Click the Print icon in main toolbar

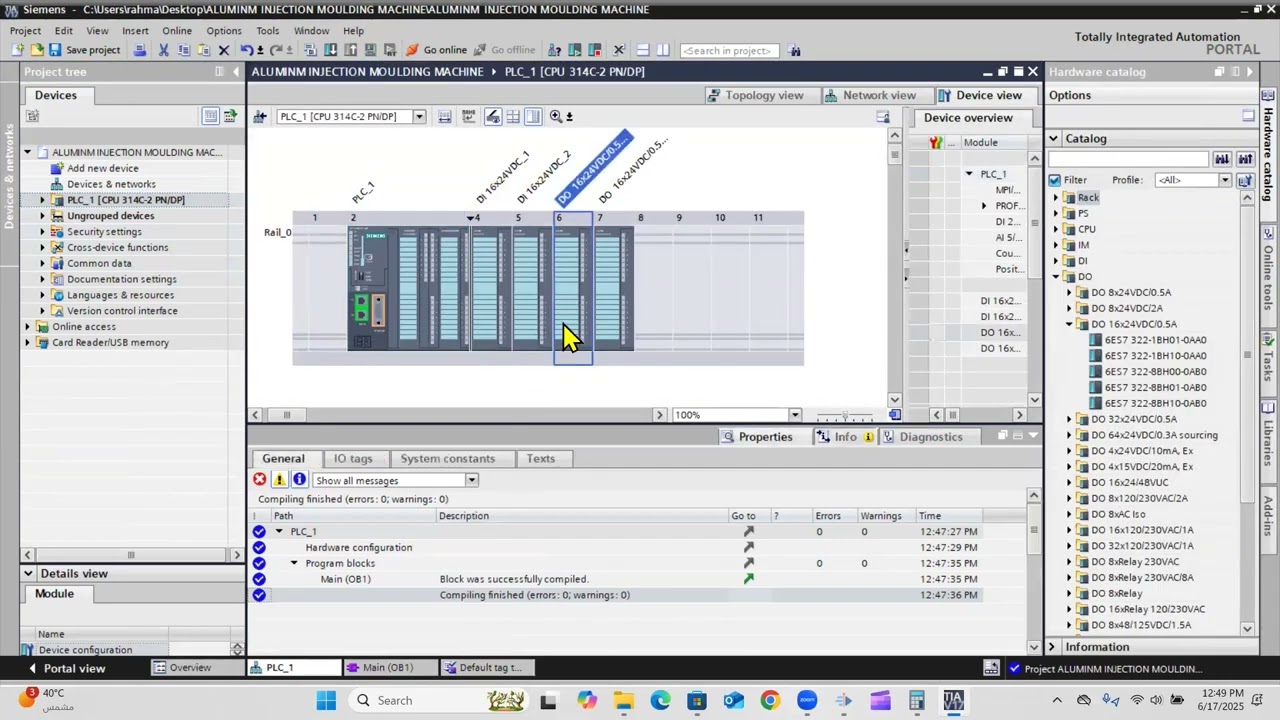tap(140, 50)
